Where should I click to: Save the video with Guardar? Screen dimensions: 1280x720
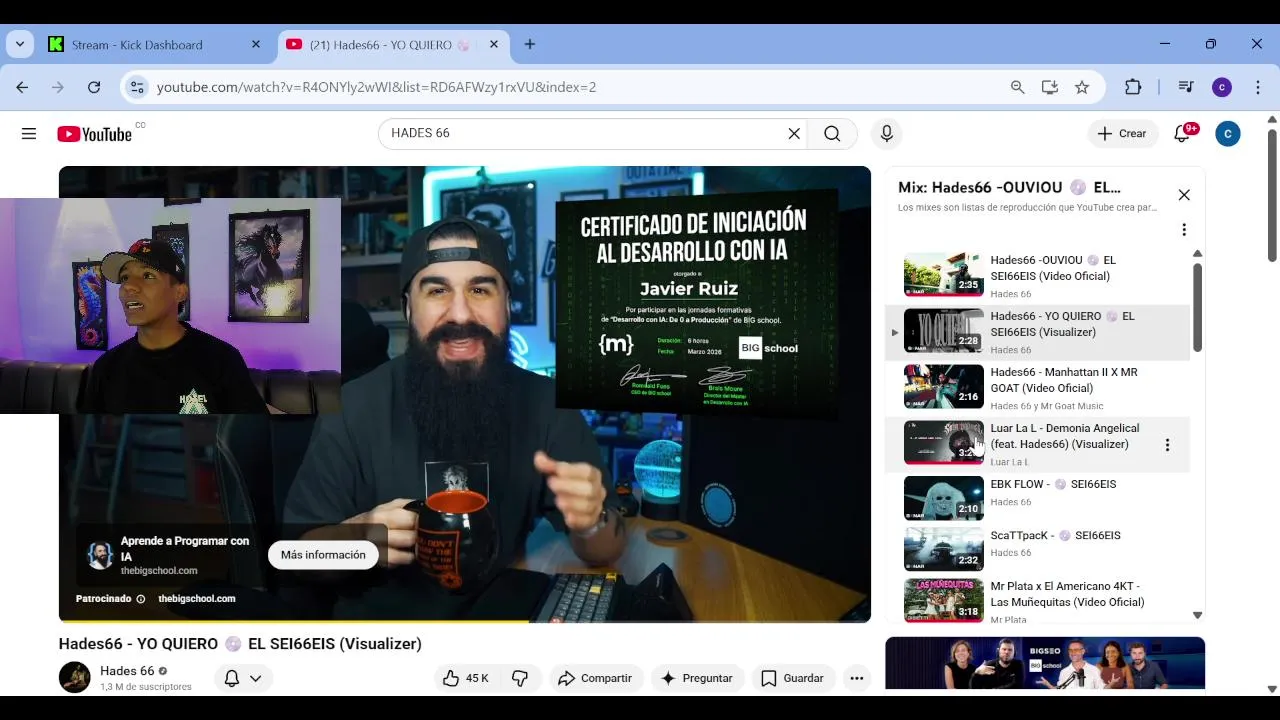tap(791, 678)
